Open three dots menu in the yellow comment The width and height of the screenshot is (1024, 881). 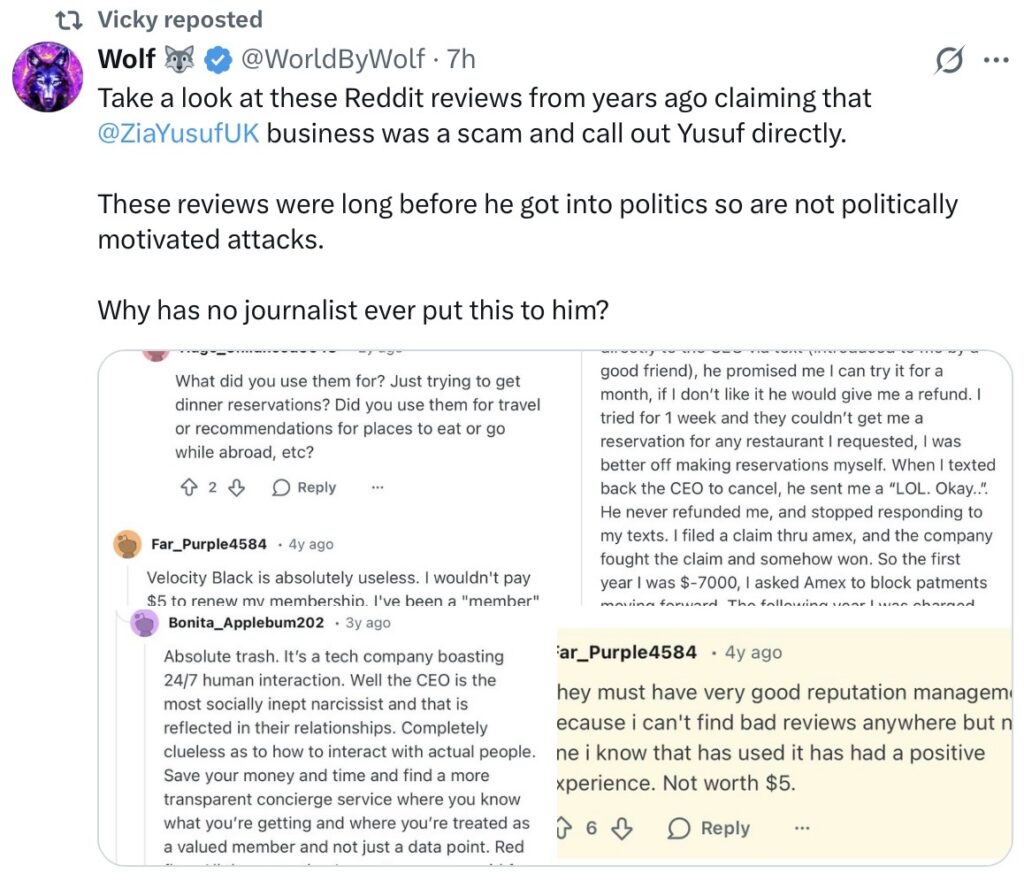(x=801, y=828)
